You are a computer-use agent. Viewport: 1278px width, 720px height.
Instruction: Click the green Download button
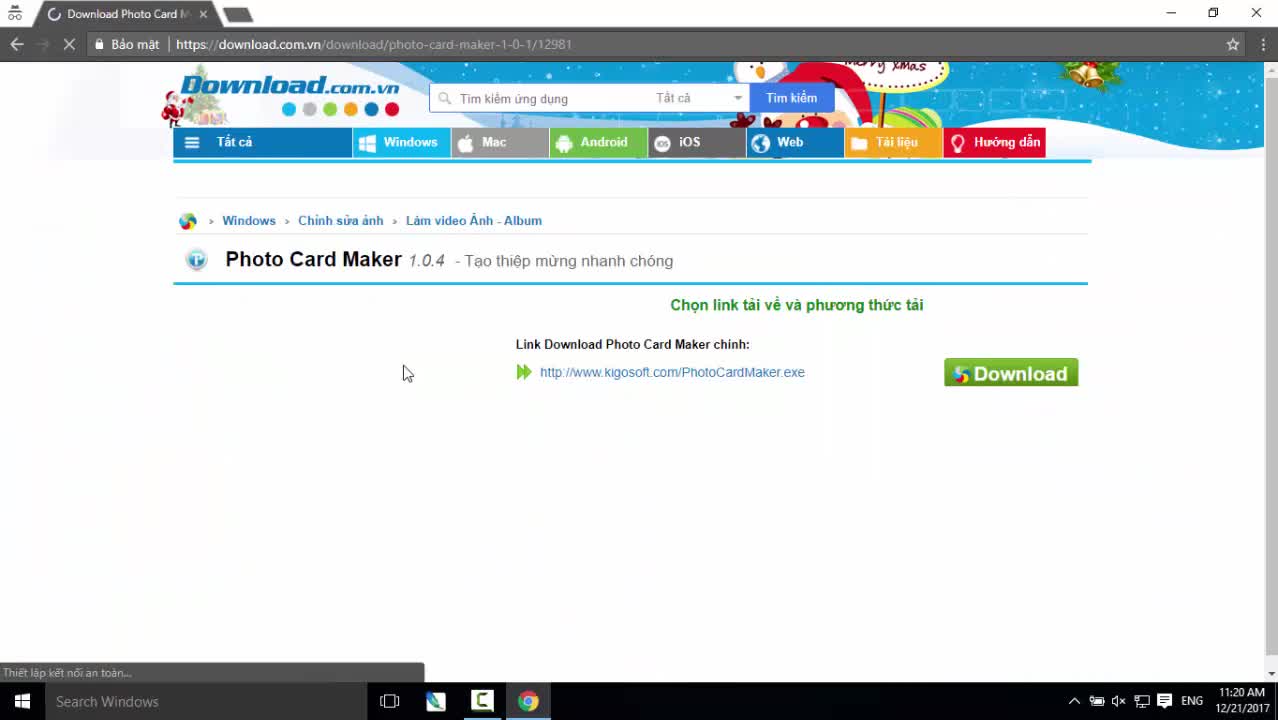(x=1011, y=373)
